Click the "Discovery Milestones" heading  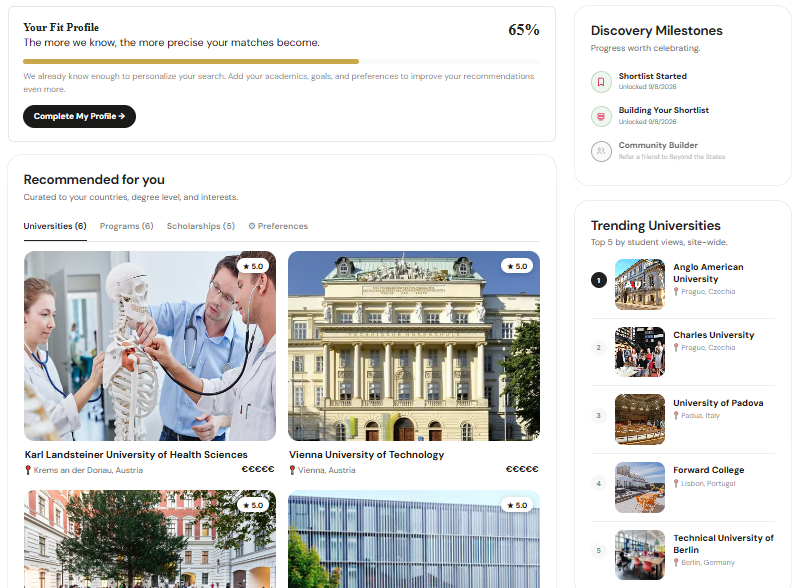click(657, 31)
